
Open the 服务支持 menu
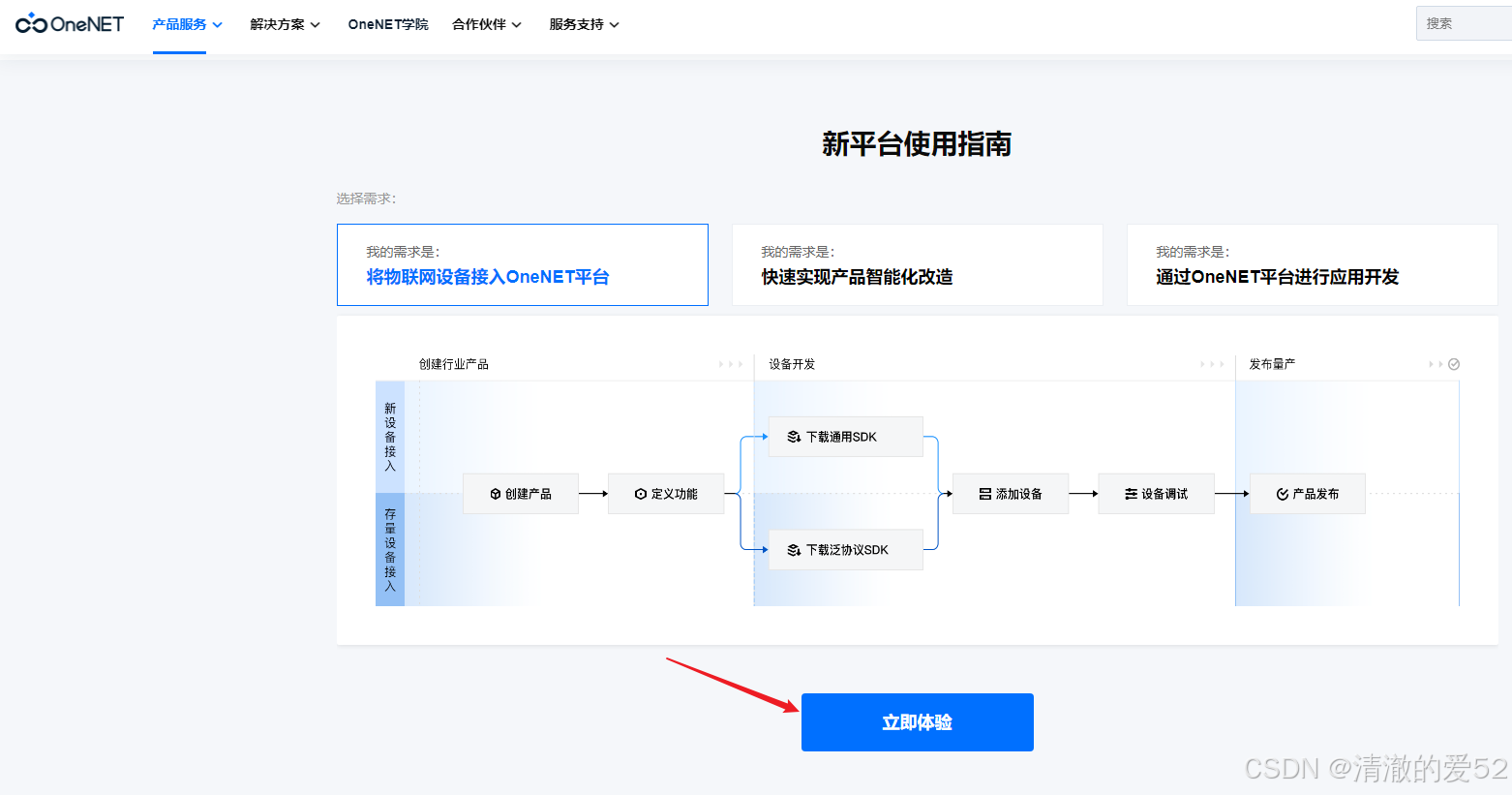coord(576,24)
